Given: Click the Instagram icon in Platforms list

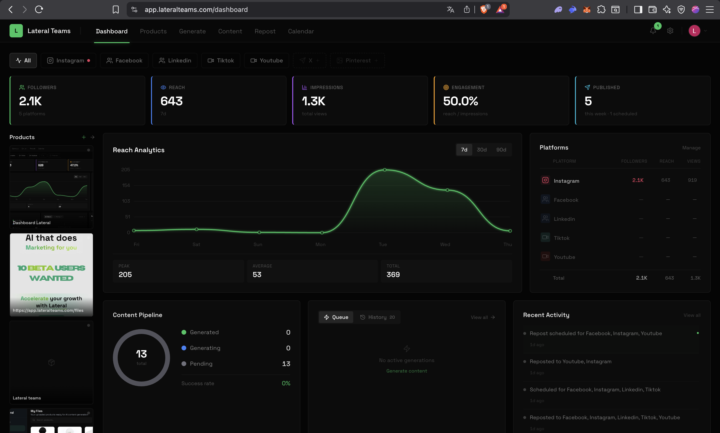Looking at the screenshot, I should point(545,180).
